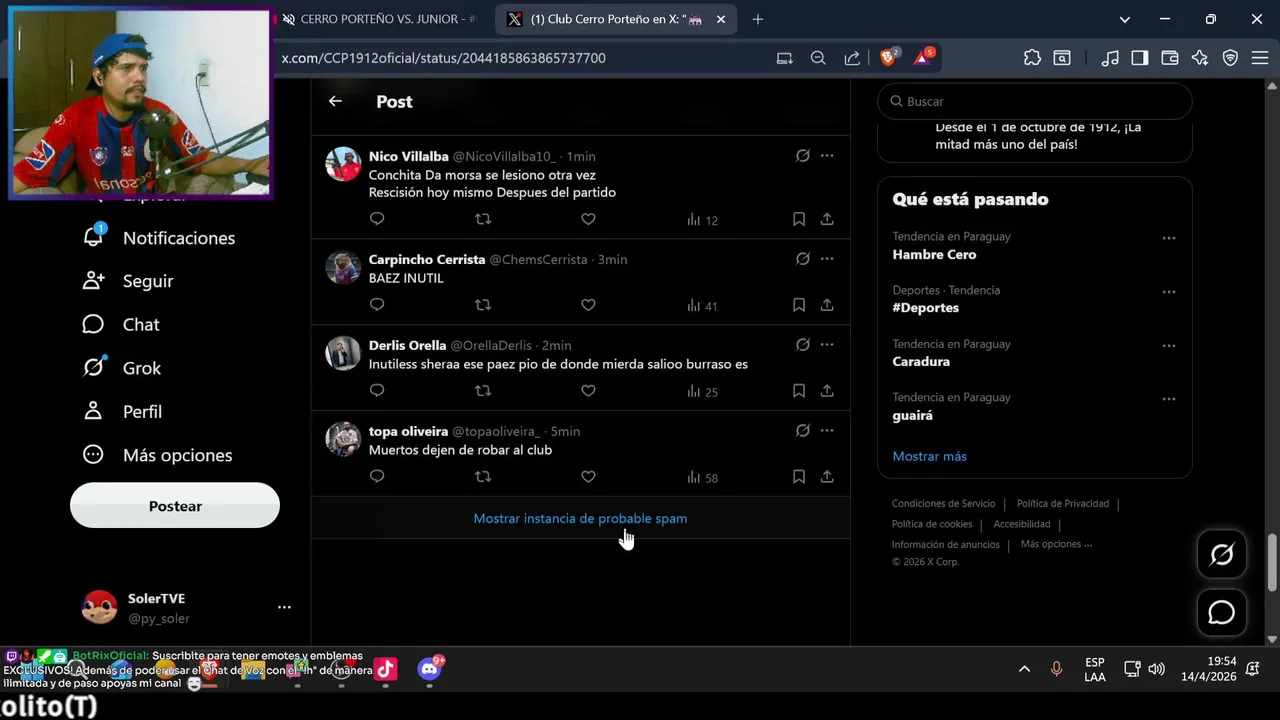This screenshot has width=1280, height=720.
Task: Open browser extensions puzzle icon
Action: 1032,58
